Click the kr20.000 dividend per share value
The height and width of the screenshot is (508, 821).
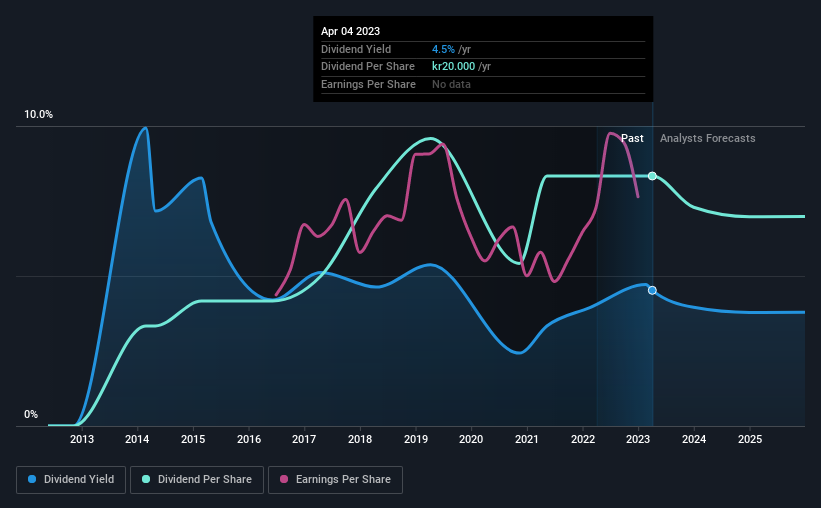[x=453, y=67]
